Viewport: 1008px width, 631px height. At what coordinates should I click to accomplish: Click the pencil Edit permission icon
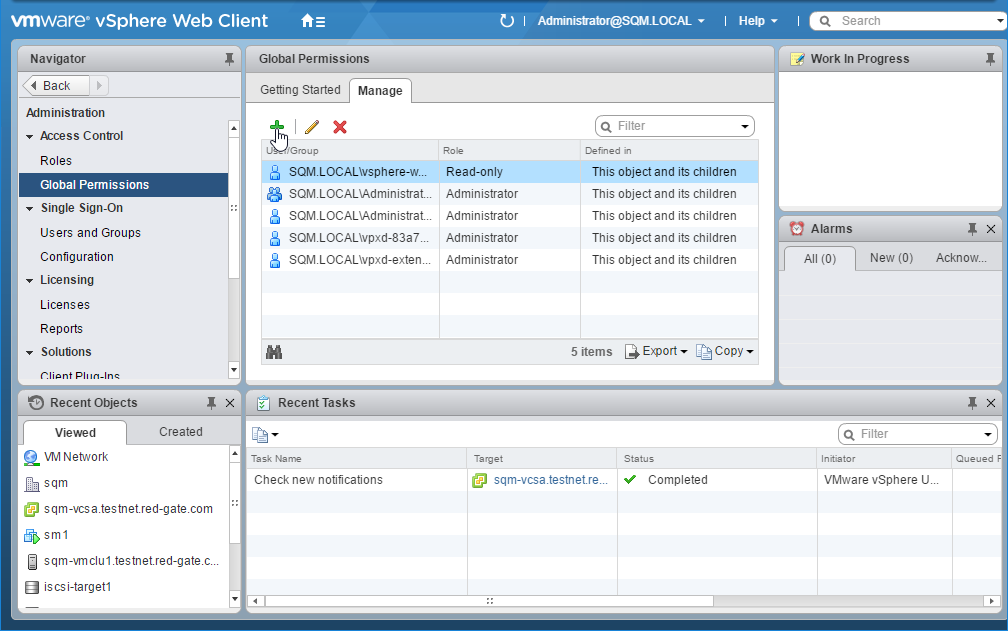(312, 127)
